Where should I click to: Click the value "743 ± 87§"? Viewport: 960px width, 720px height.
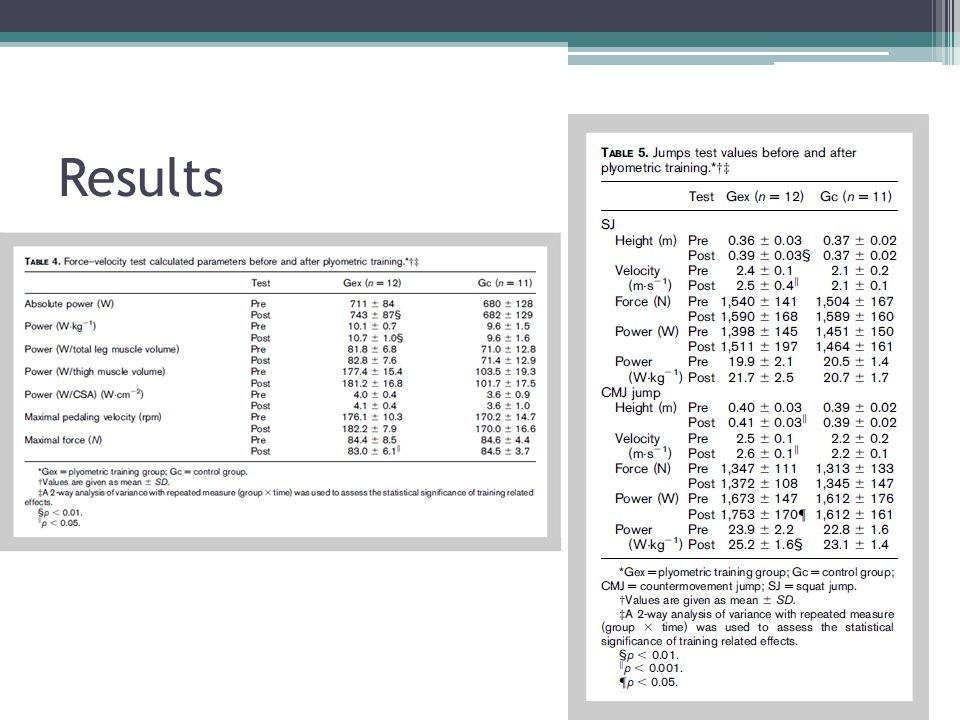tap(375, 315)
